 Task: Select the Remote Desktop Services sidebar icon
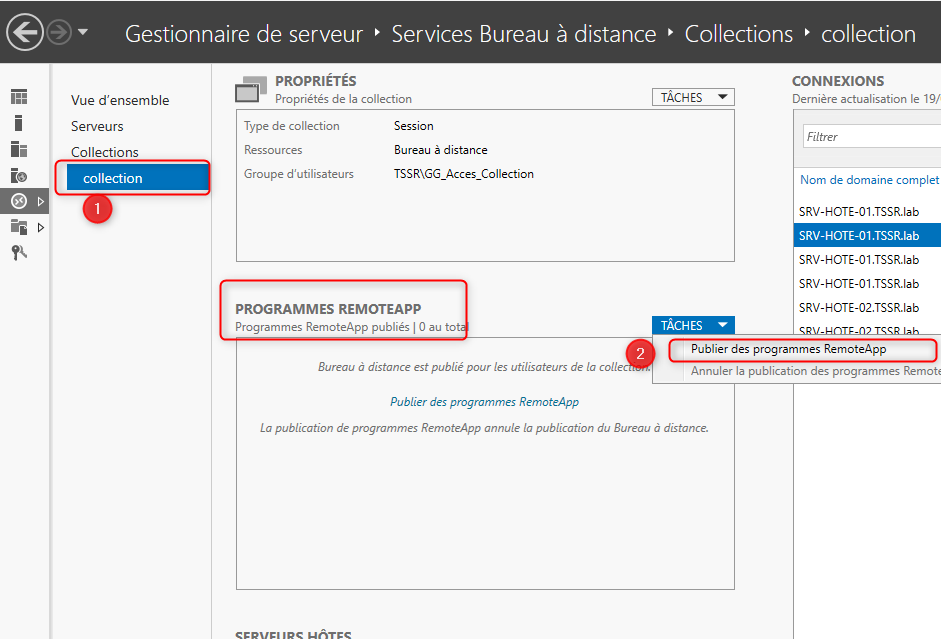[x=21, y=200]
